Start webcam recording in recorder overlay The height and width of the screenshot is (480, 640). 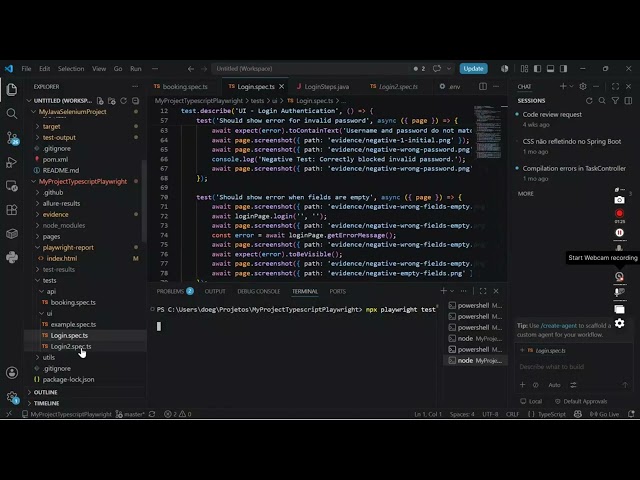pyautogui.click(x=619, y=276)
